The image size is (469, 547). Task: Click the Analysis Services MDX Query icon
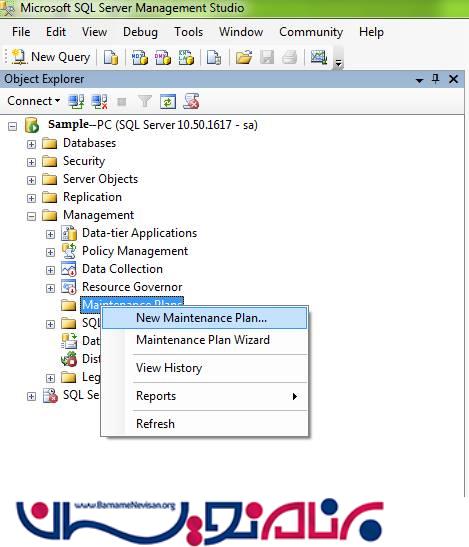coord(140,57)
